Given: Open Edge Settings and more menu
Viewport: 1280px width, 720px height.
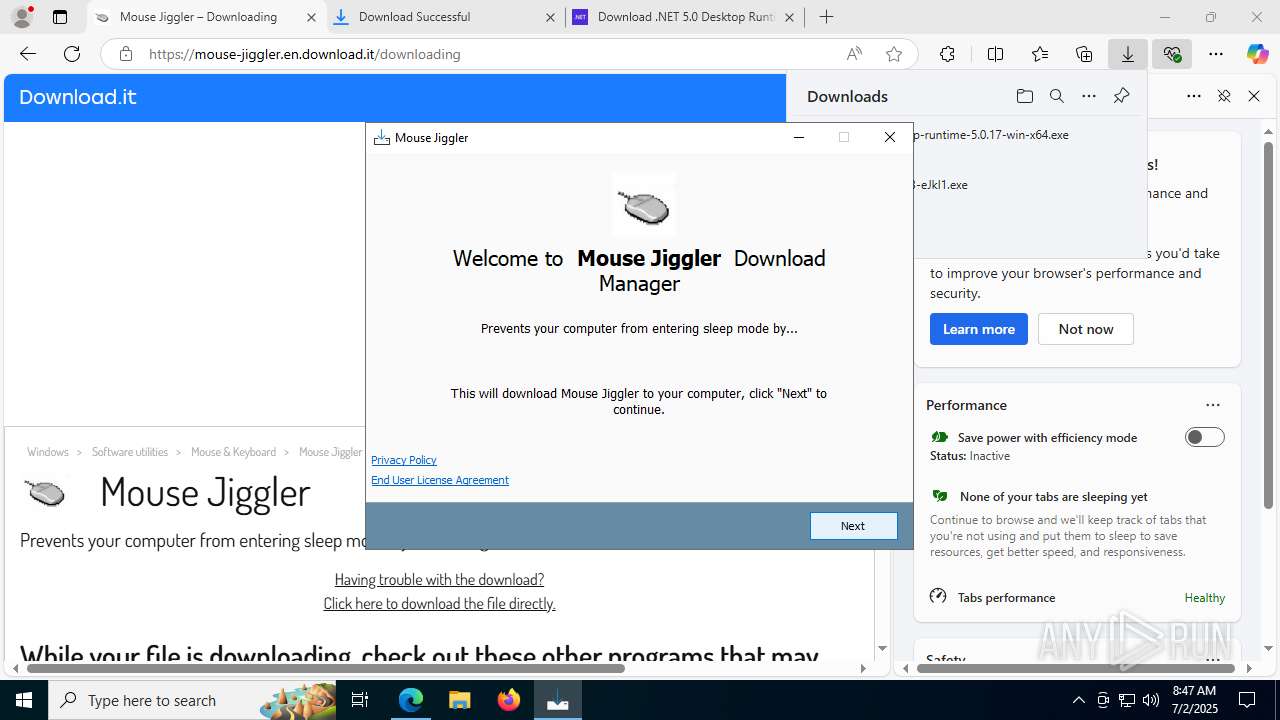Looking at the screenshot, I should pos(1216,54).
